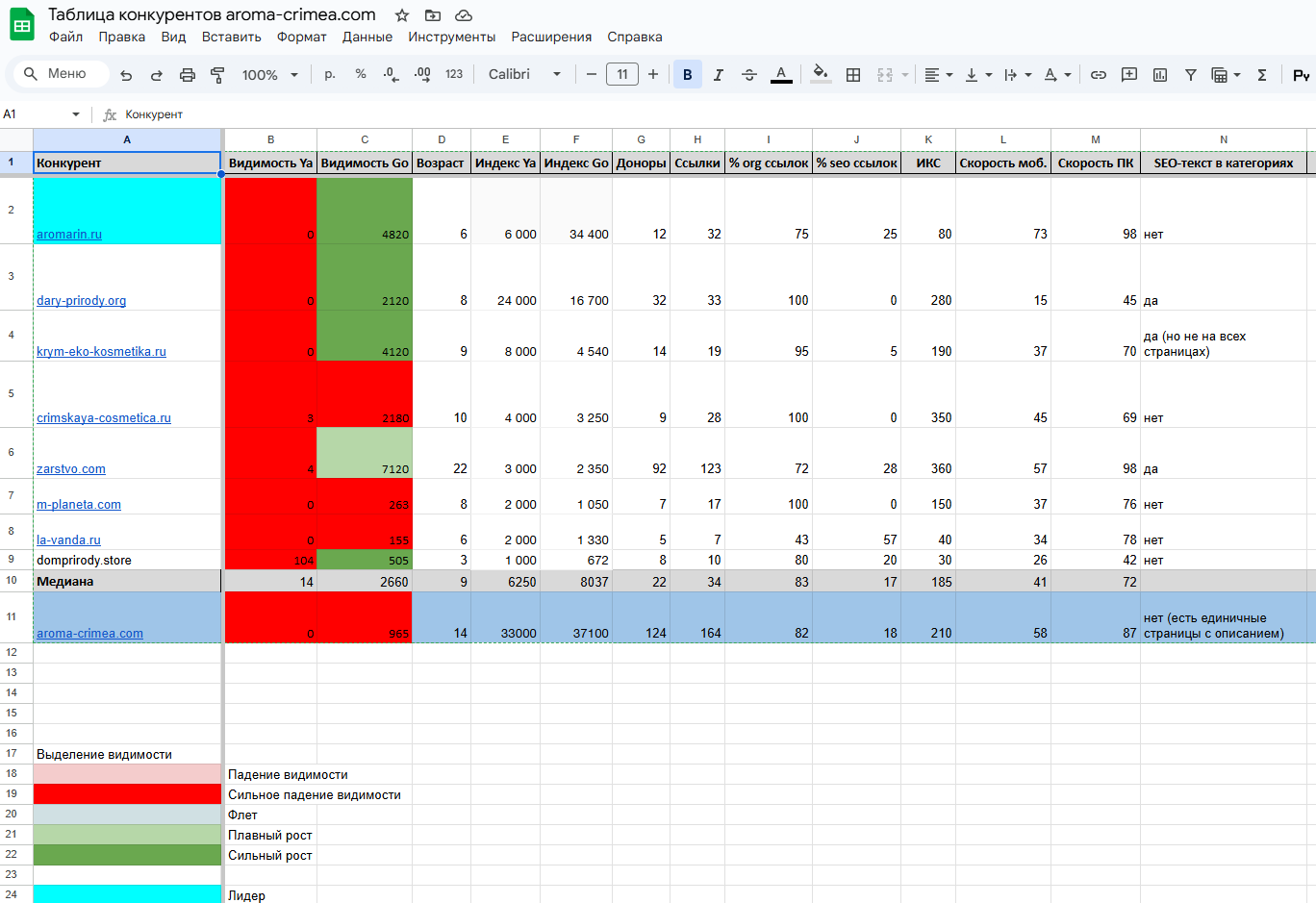Format as percent
This screenshot has width=1316, height=903.
pyautogui.click(x=361, y=74)
